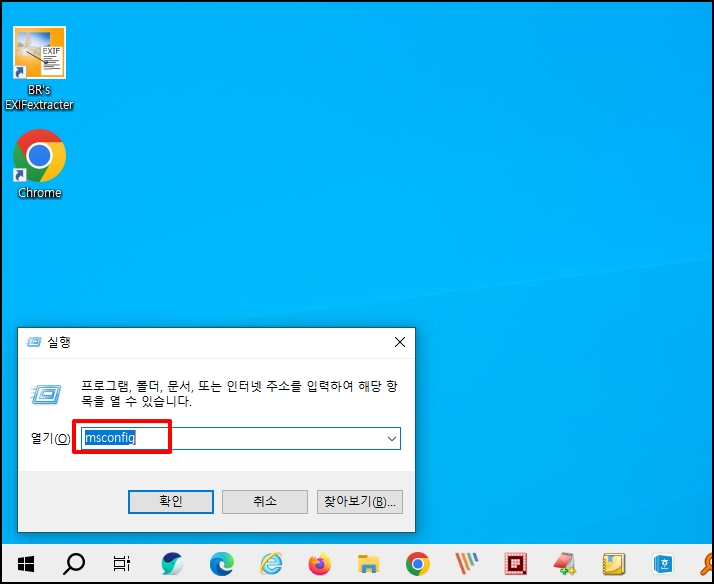Image resolution: width=714 pixels, height=584 pixels.
Task: Browse files with 찾아보기(B)... button
Action: (360, 502)
